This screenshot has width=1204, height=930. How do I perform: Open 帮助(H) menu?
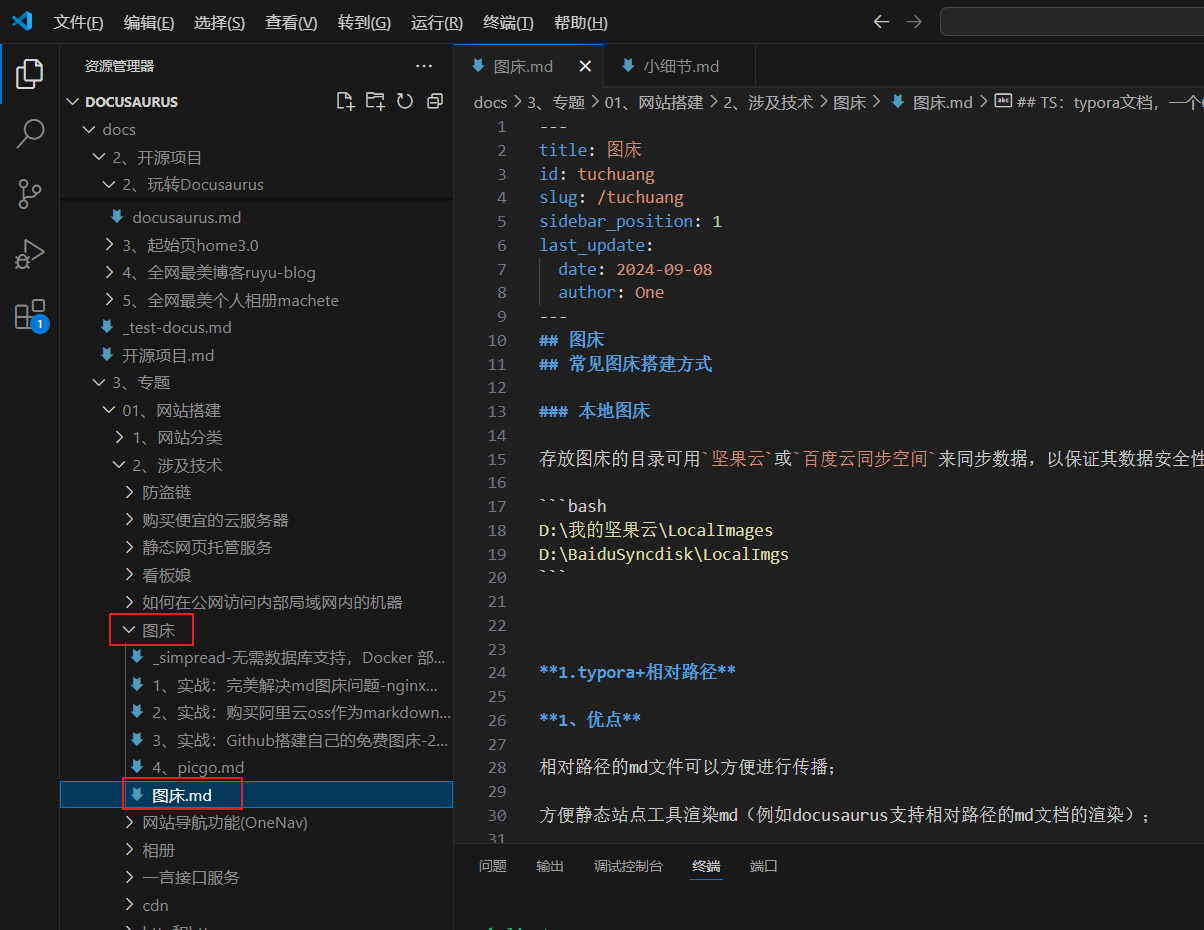click(580, 22)
